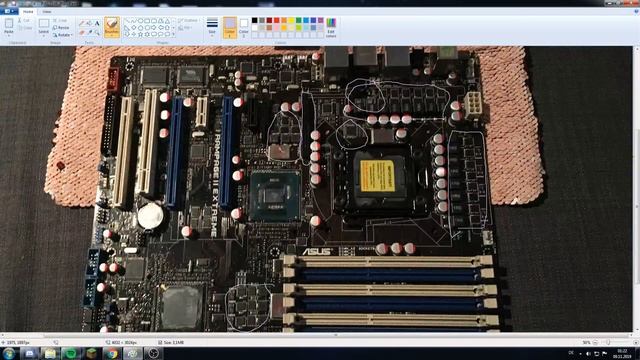Image resolution: width=640 pixels, height=360 pixels.
Task: Click the Paste clipboard icon
Action: [x=9, y=24]
